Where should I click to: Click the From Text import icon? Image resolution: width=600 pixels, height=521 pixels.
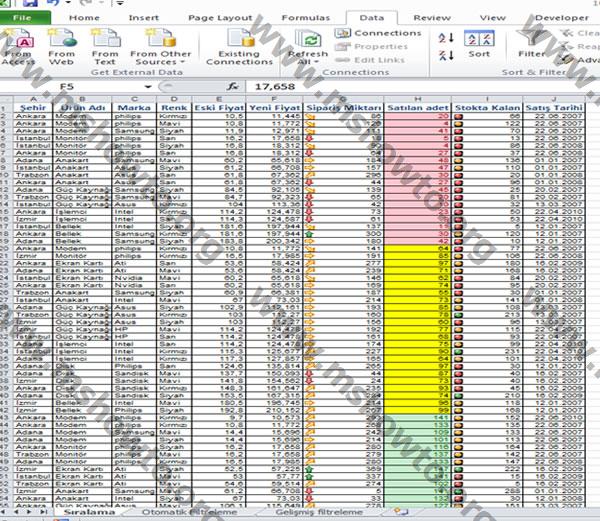105,47
